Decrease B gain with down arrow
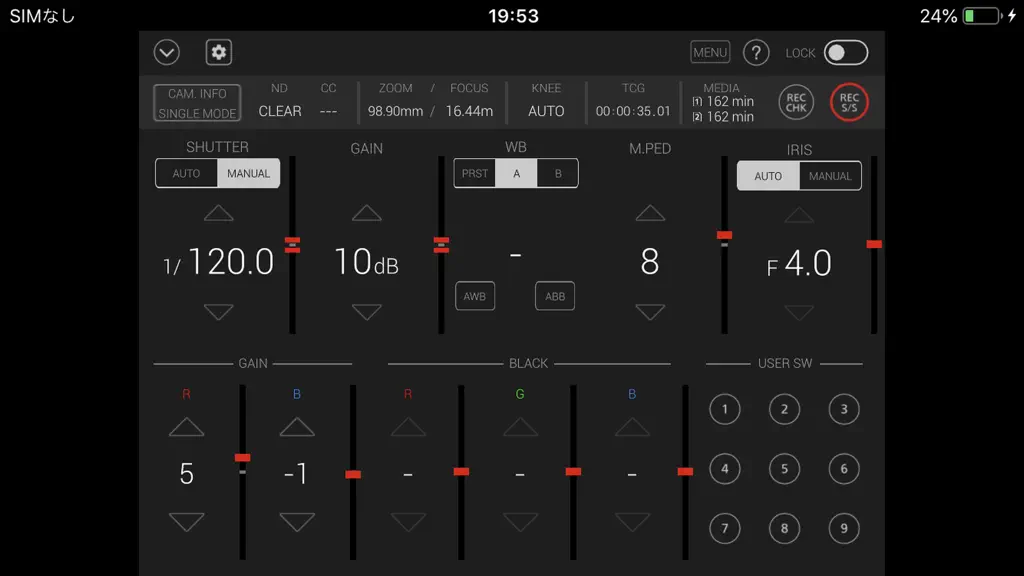The height and width of the screenshot is (576, 1024). (x=297, y=522)
